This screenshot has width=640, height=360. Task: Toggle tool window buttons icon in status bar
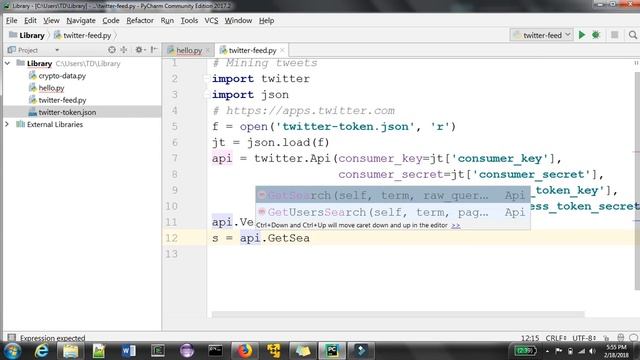coord(11,338)
